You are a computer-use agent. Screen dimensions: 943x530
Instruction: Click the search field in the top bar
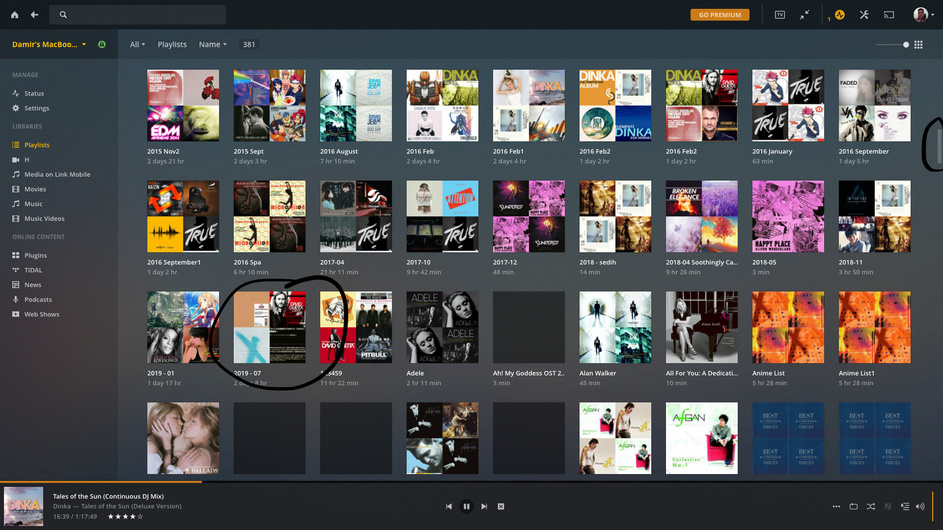pyautogui.click(x=138, y=14)
